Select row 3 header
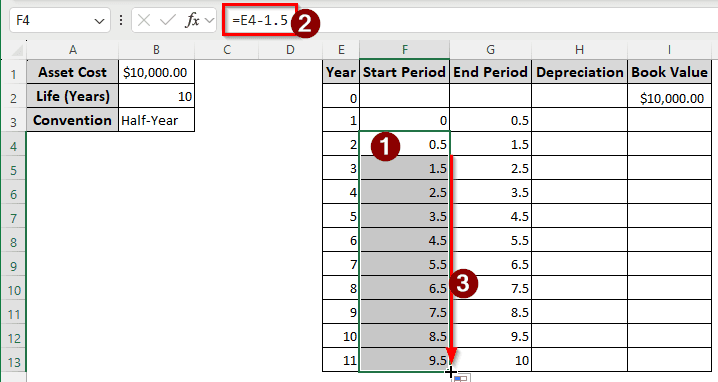 [x=14, y=120]
